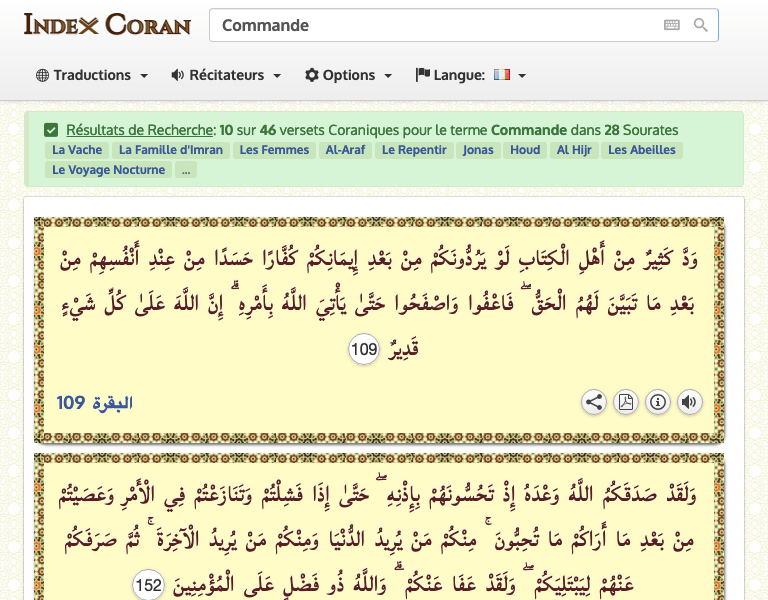
Task: Click the verse 109 number circle
Action: [x=364, y=349]
